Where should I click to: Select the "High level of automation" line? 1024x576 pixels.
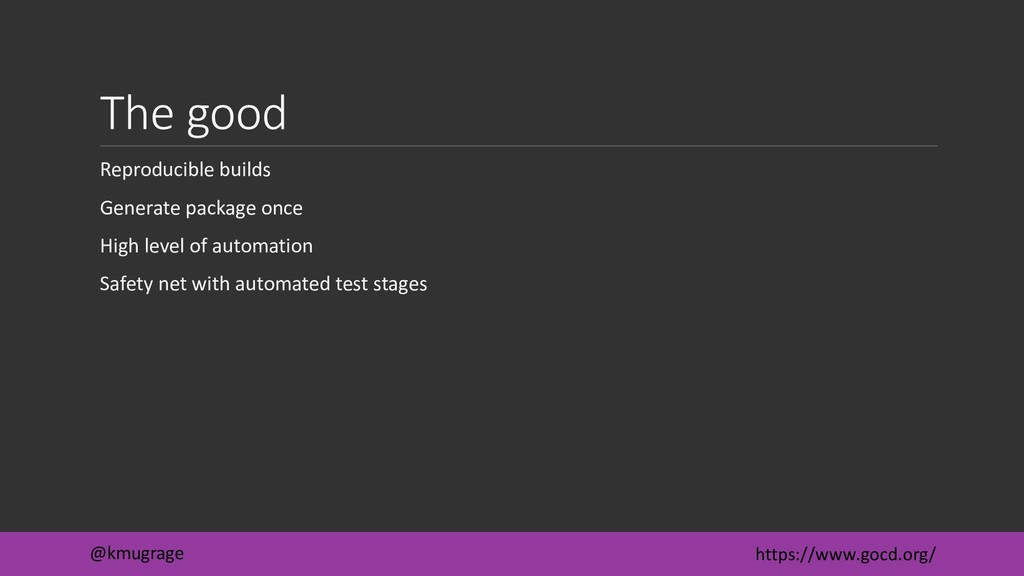[x=206, y=246]
